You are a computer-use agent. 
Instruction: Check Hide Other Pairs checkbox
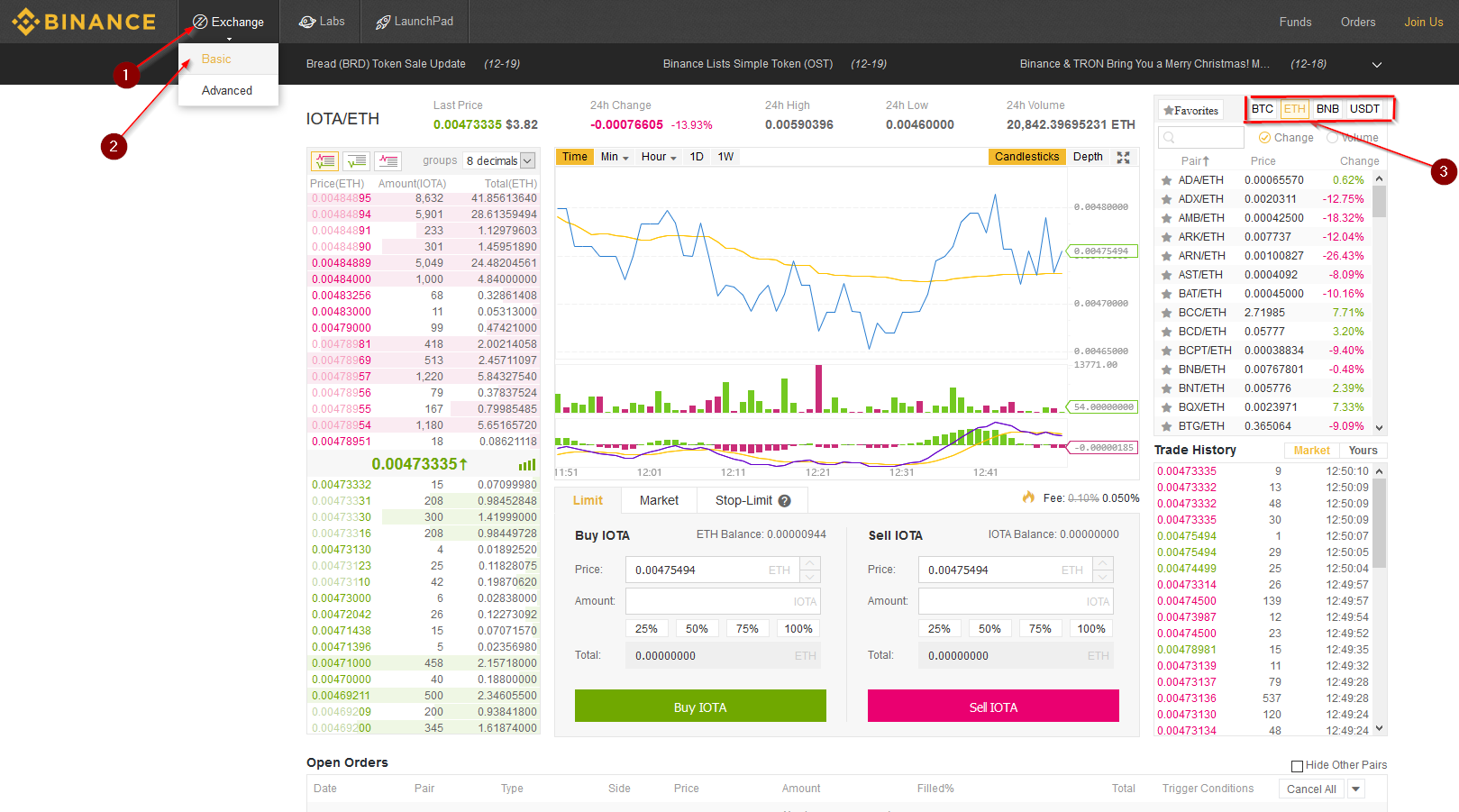[1297, 766]
